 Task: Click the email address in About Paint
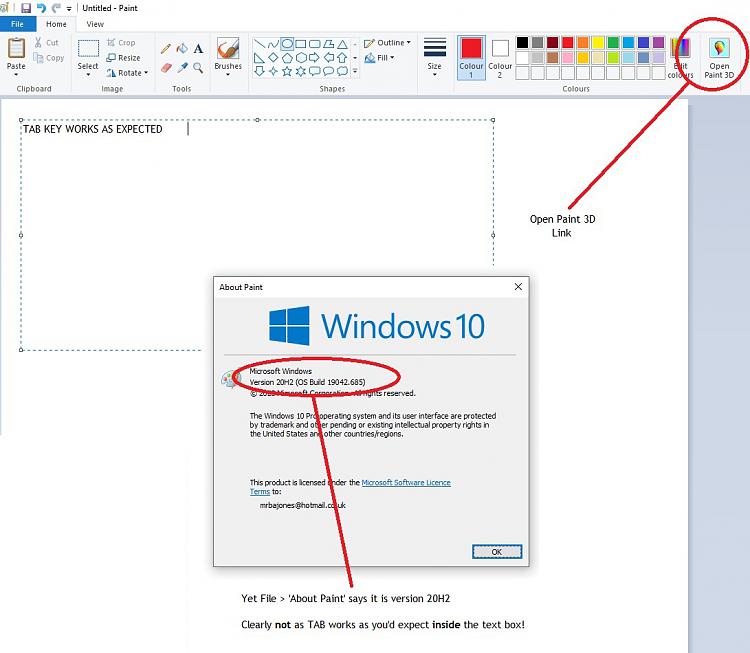pos(302,505)
